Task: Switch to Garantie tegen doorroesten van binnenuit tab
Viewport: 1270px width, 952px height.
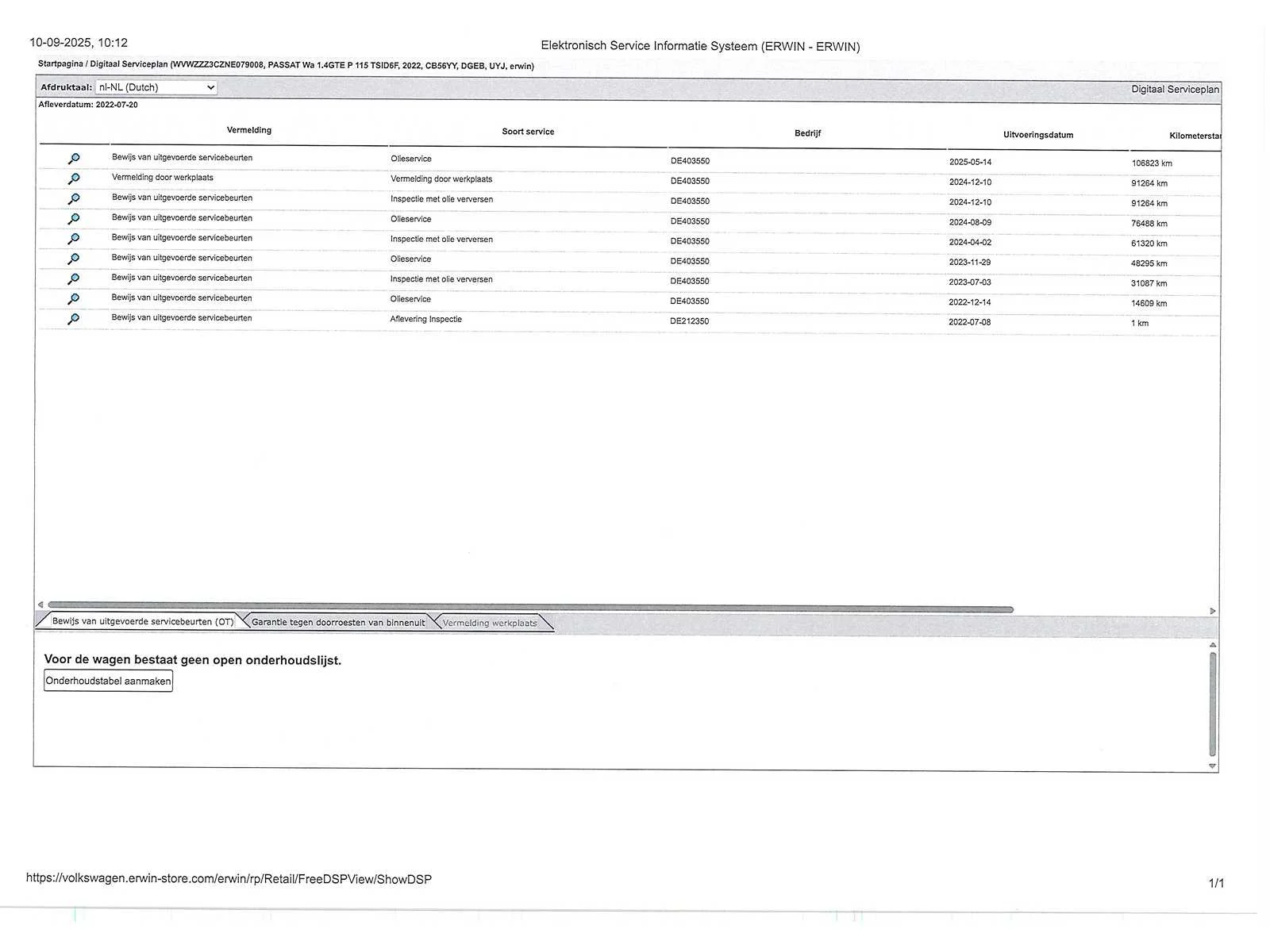Action: point(338,622)
